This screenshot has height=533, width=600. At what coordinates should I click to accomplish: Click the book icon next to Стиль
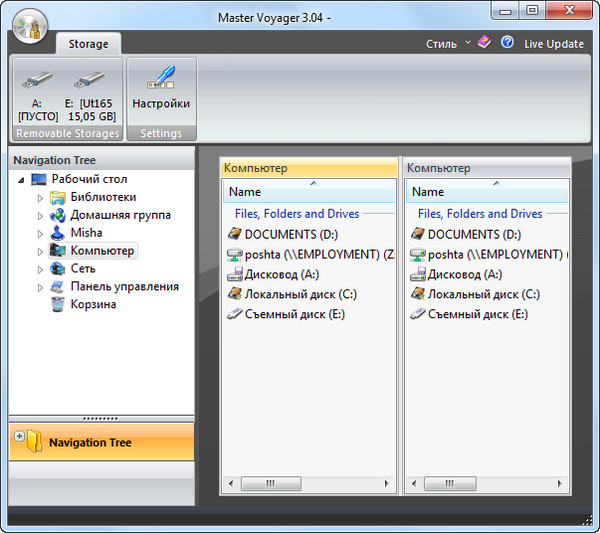coord(484,43)
